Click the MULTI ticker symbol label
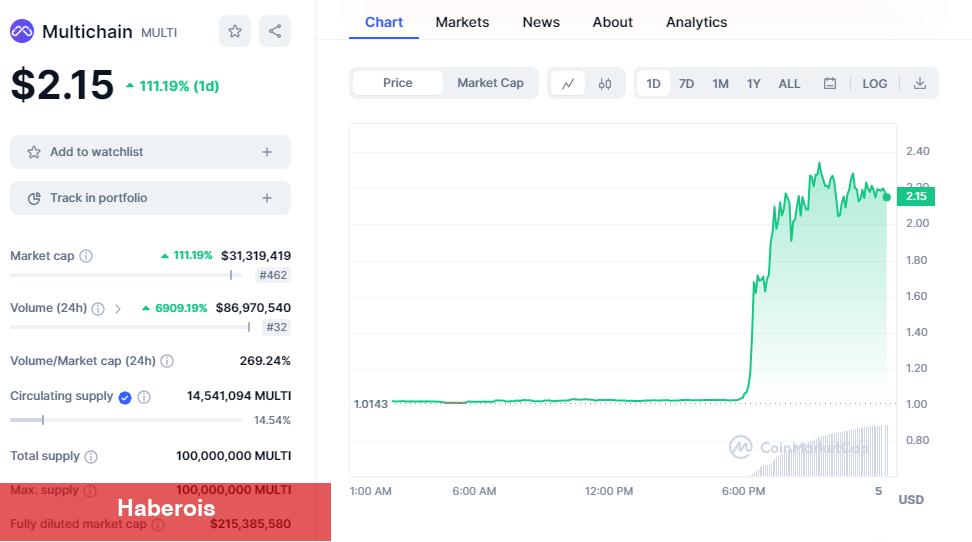972x542 pixels. 159,33
